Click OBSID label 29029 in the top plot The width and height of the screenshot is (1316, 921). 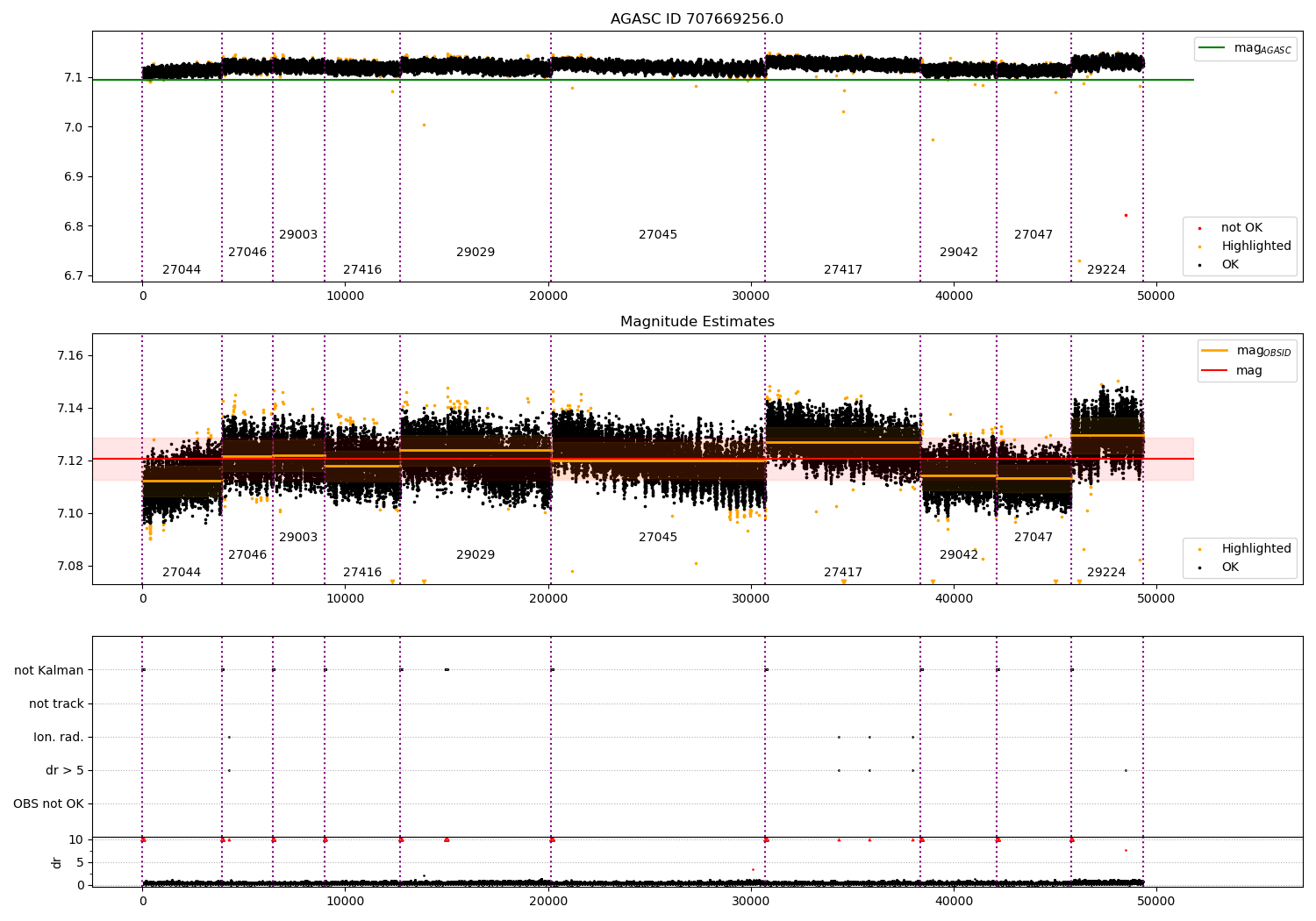point(476,253)
